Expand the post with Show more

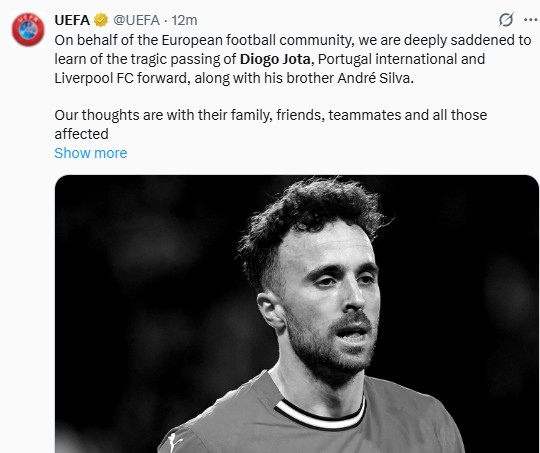click(x=91, y=153)
